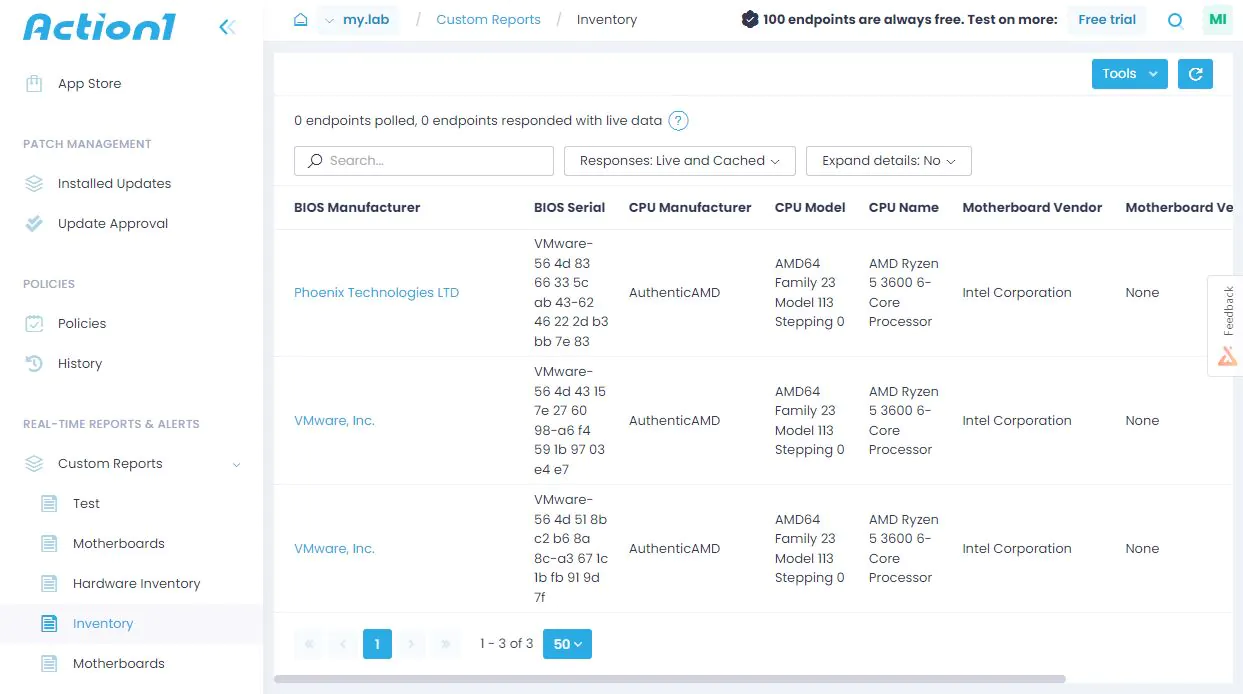Open the VMware, Inc. link with serial ending 7f
This screenshot has width=1243, height=694.
(334, 549)
